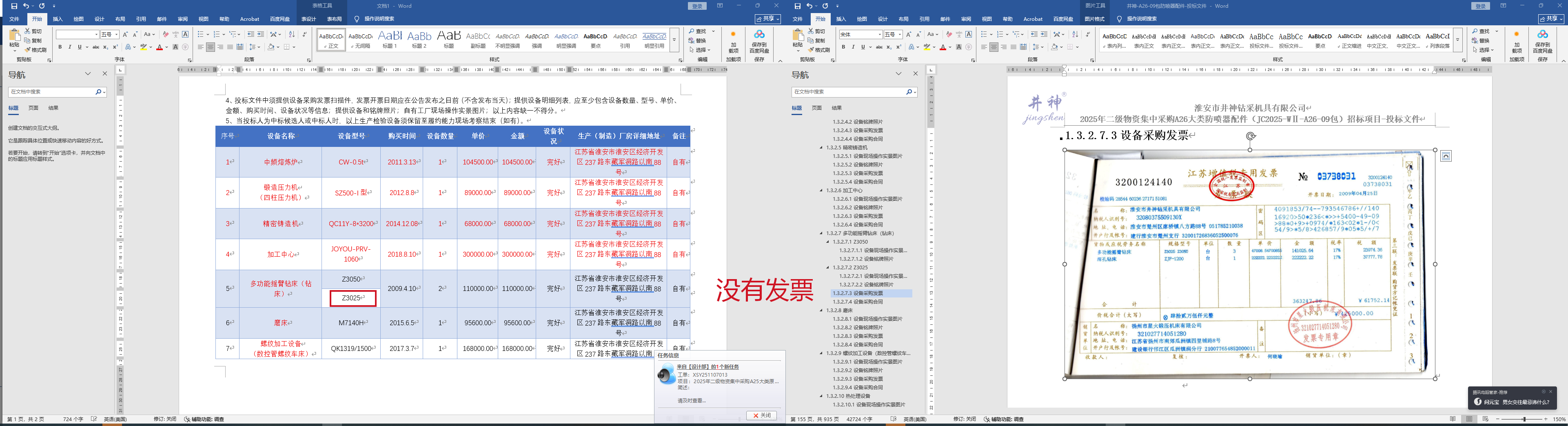
Task: Undo the last action in the 文档1 window
Action: coord(26,6)
